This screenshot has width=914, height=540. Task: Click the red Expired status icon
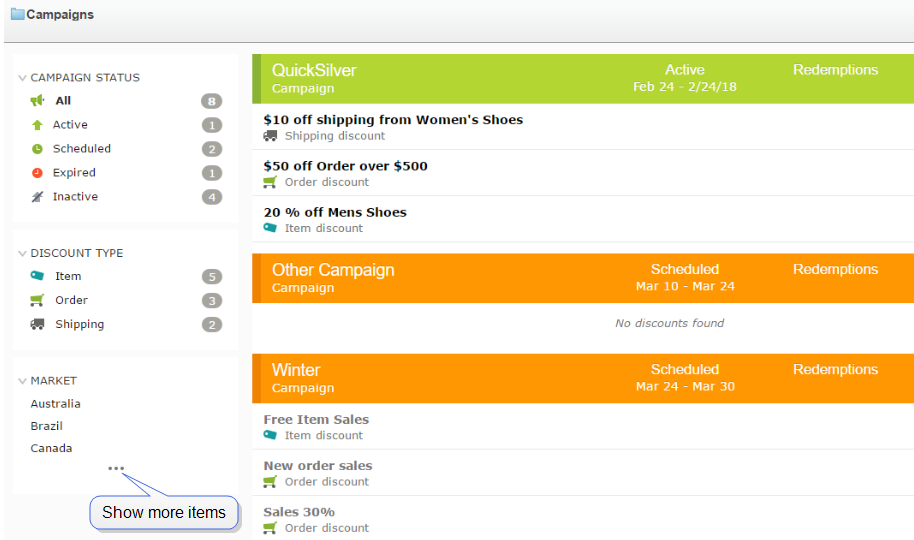[x=37, y=173]
